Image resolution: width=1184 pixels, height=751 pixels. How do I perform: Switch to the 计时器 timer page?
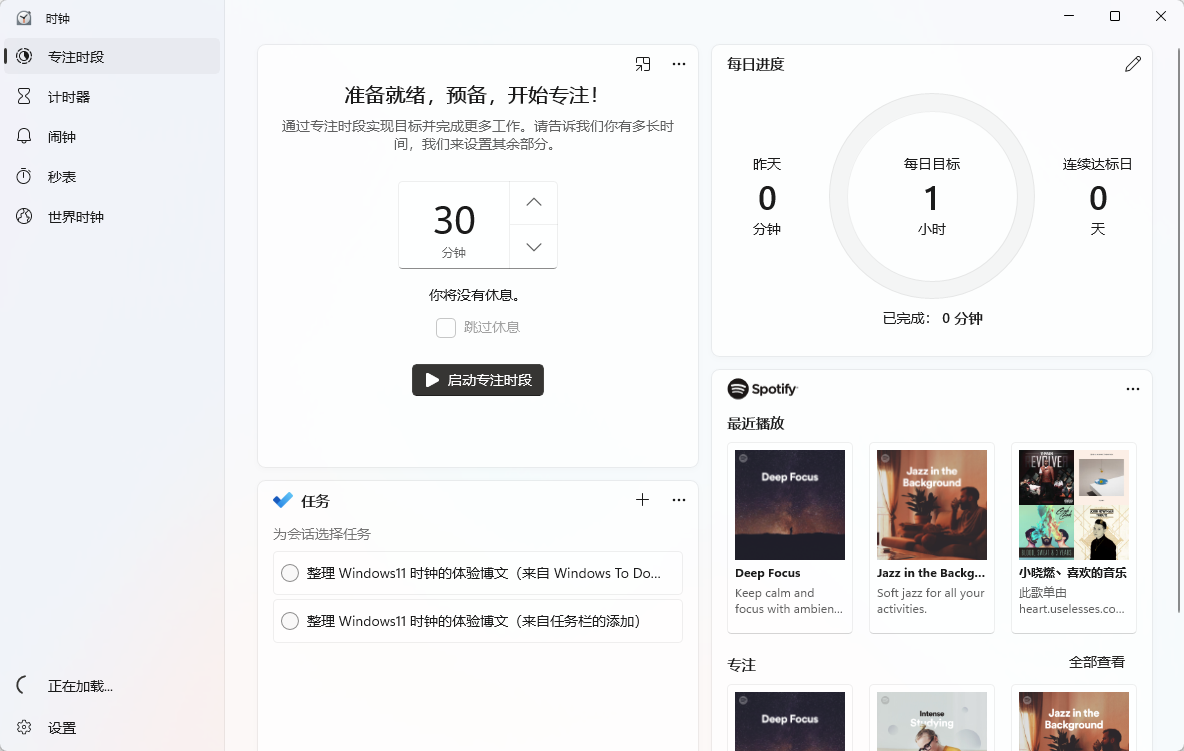[112, 97]
